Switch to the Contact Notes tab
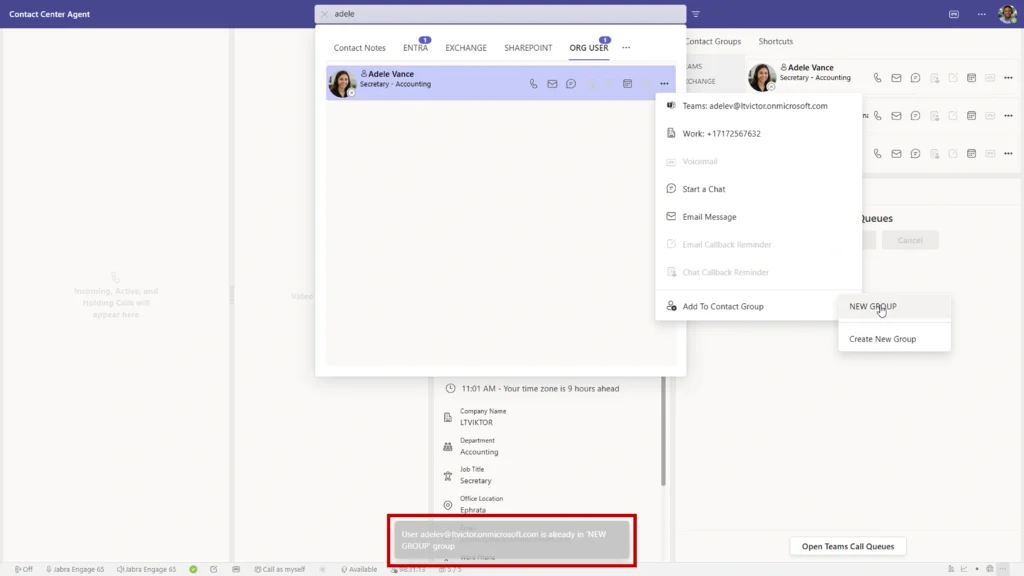This screenshot has width=1024, height=576. [359, 48]
